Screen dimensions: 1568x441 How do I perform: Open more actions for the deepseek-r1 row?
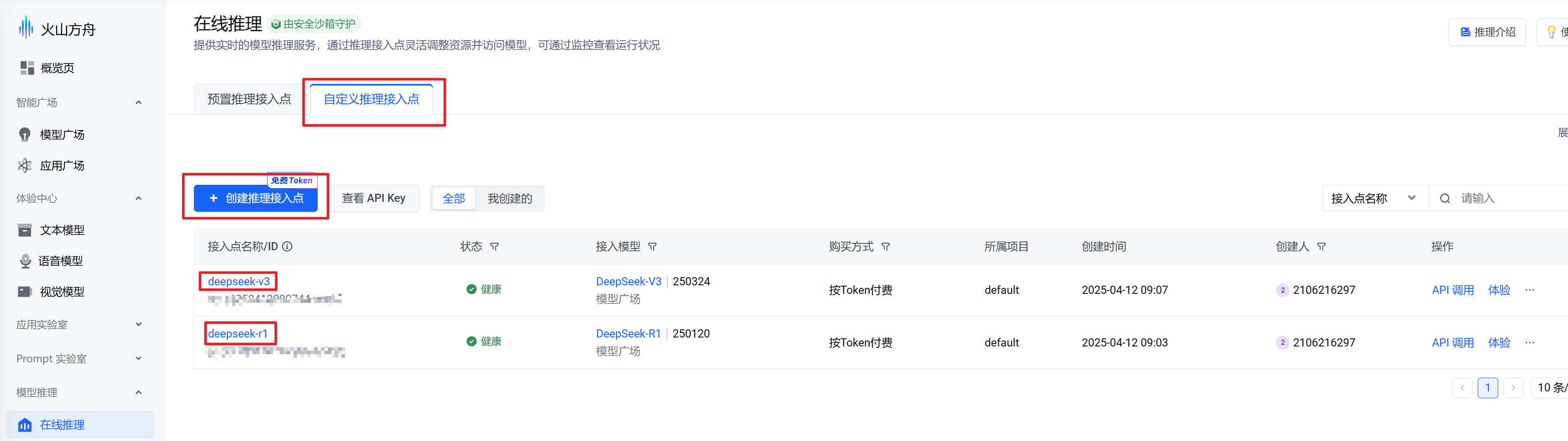[x=1529, y=343]
